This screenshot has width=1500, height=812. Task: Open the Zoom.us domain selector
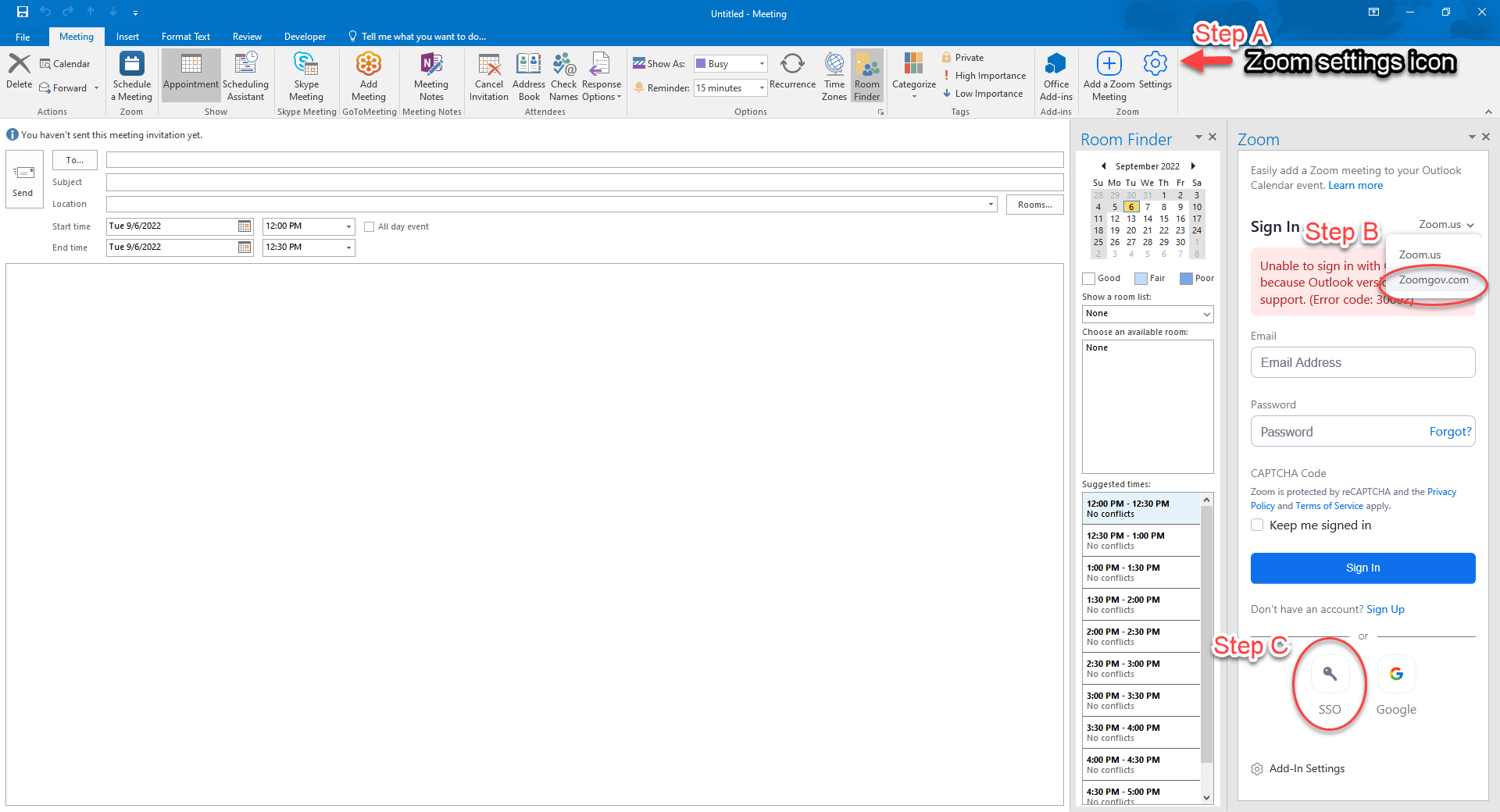(x=1446, y=225)
